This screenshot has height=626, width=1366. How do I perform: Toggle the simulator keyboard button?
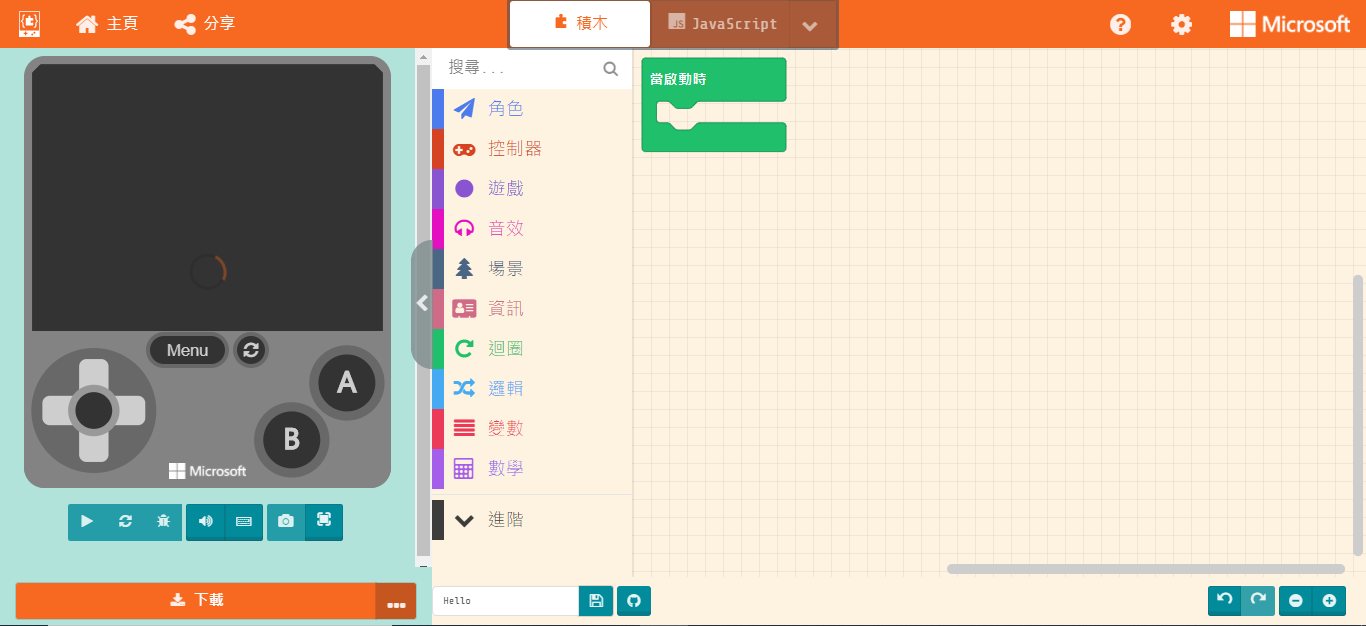(x=244, y=521)
